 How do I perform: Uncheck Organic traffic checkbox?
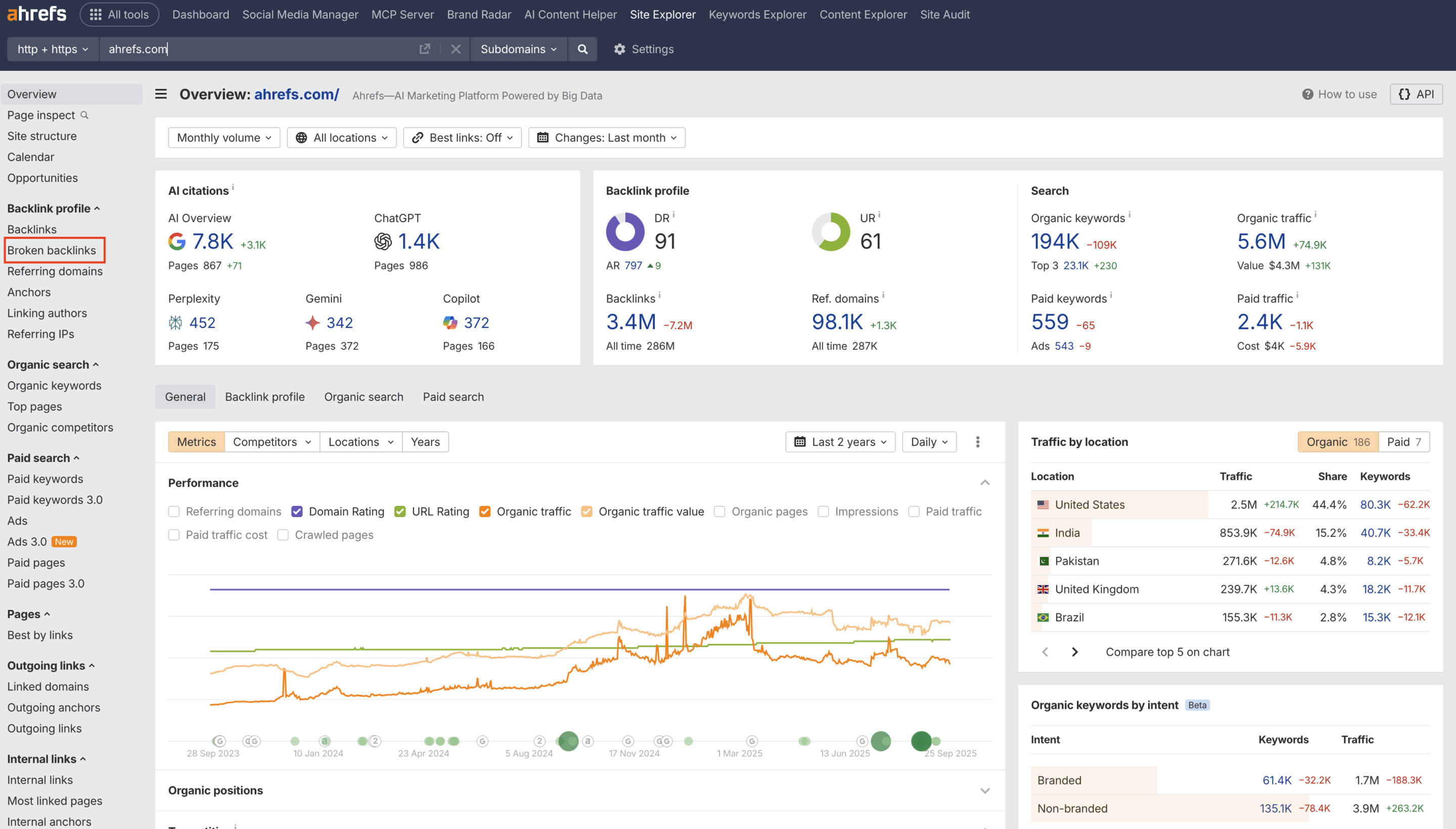coord(484,511)
